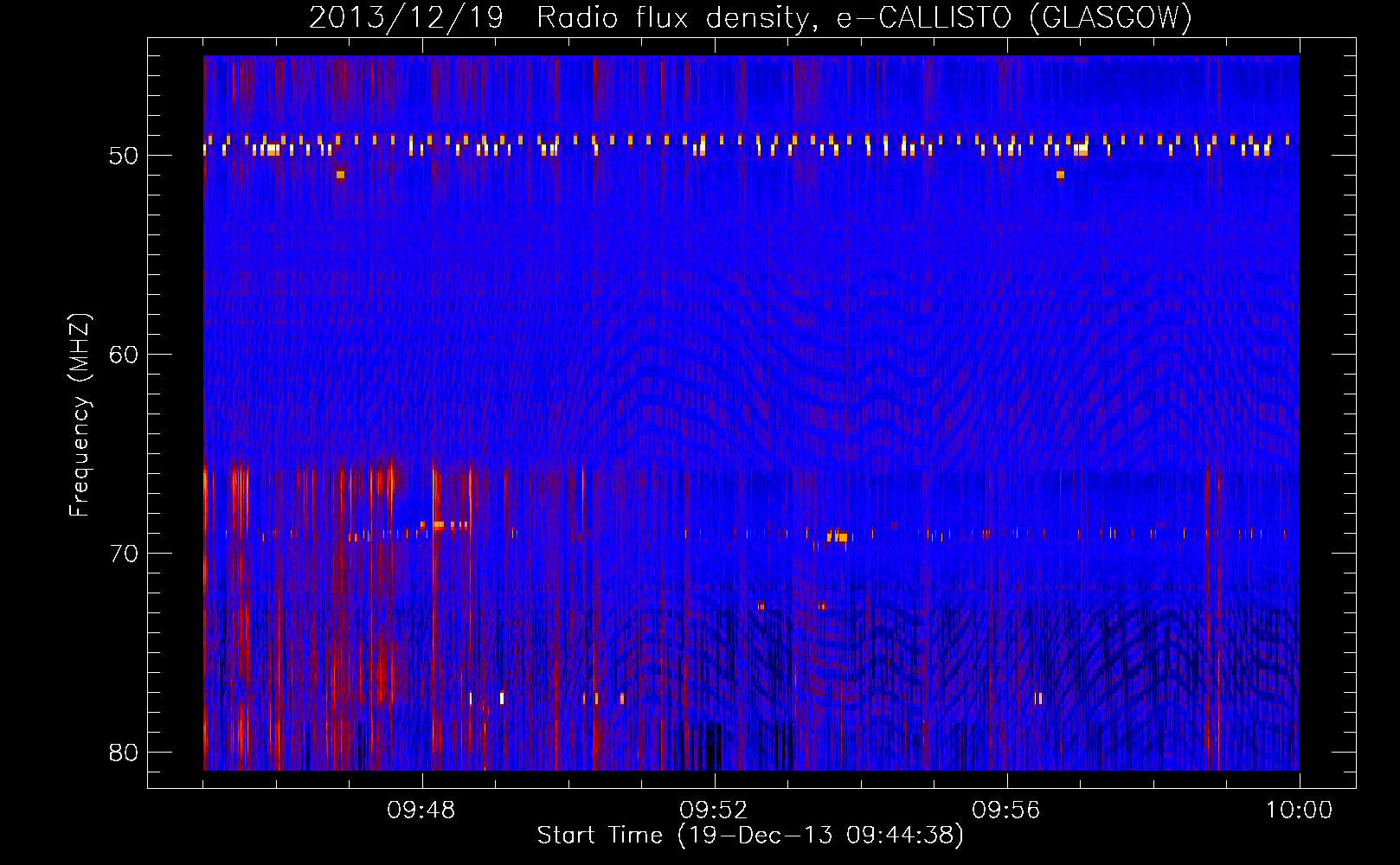Click the 10:00 time tick label
This screenshot has width=1400, height=865.
[x=1299, y=811]
